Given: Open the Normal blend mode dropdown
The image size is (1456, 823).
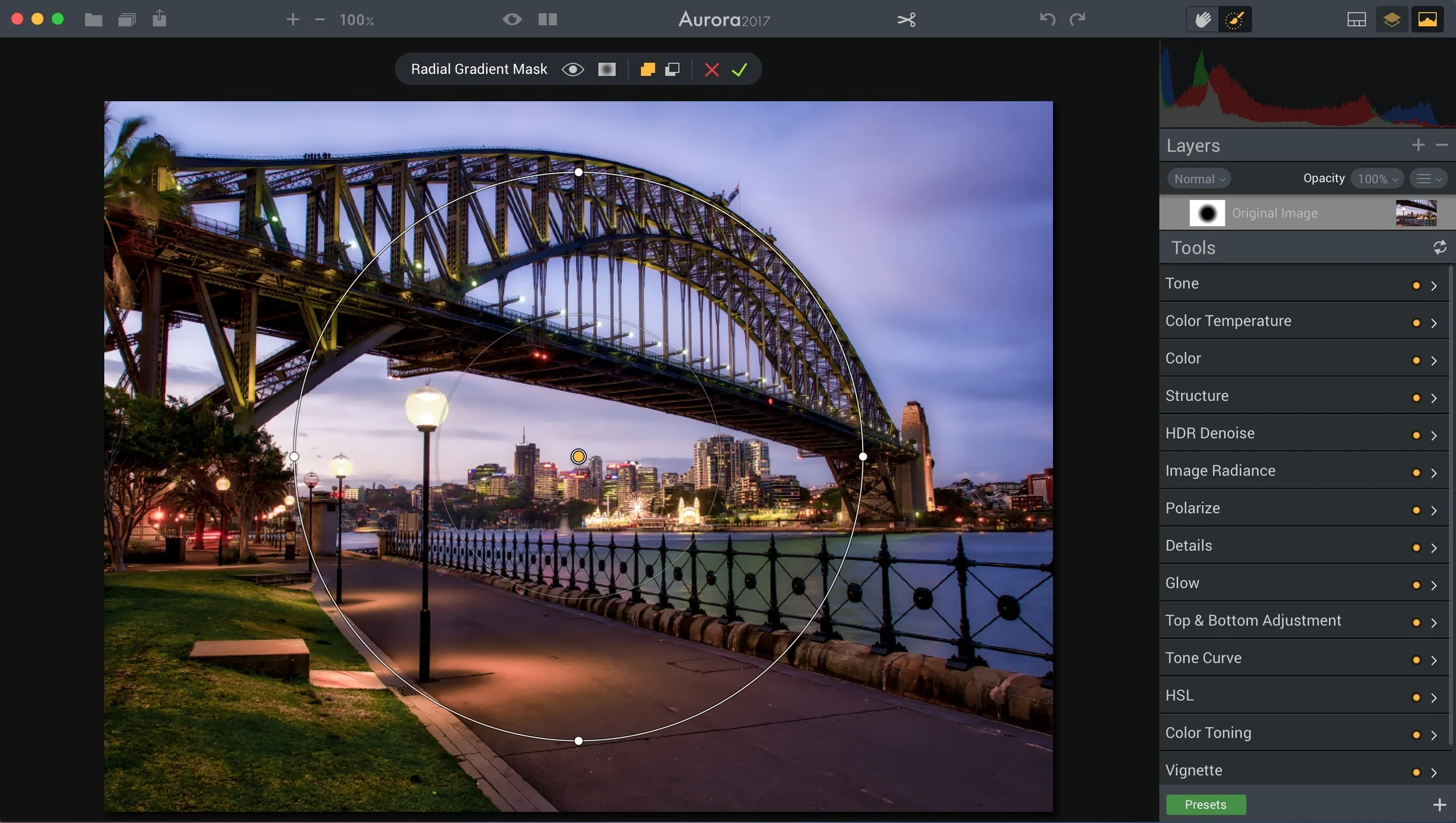Looking at the screenshot, I should (1199, 178).
